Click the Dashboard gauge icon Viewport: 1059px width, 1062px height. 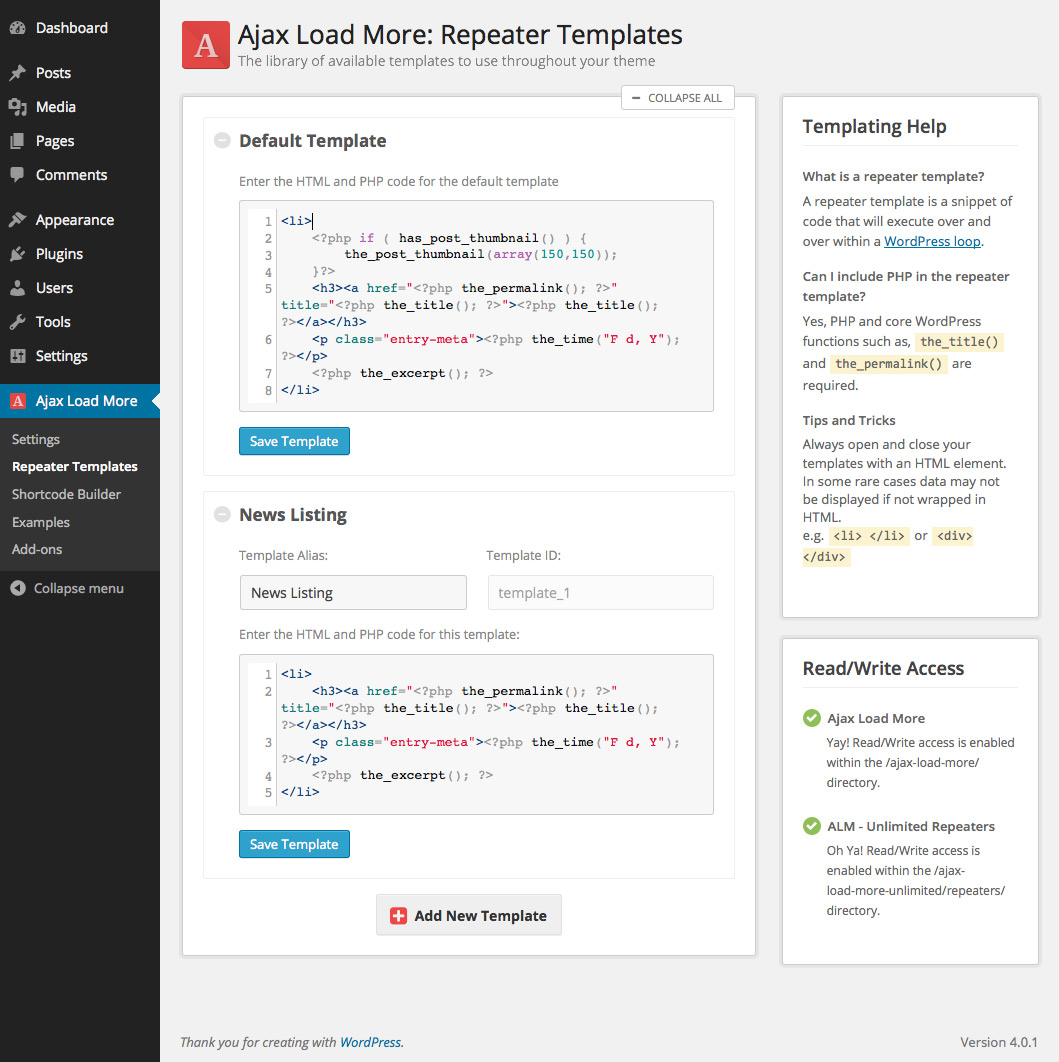(17, 28)
